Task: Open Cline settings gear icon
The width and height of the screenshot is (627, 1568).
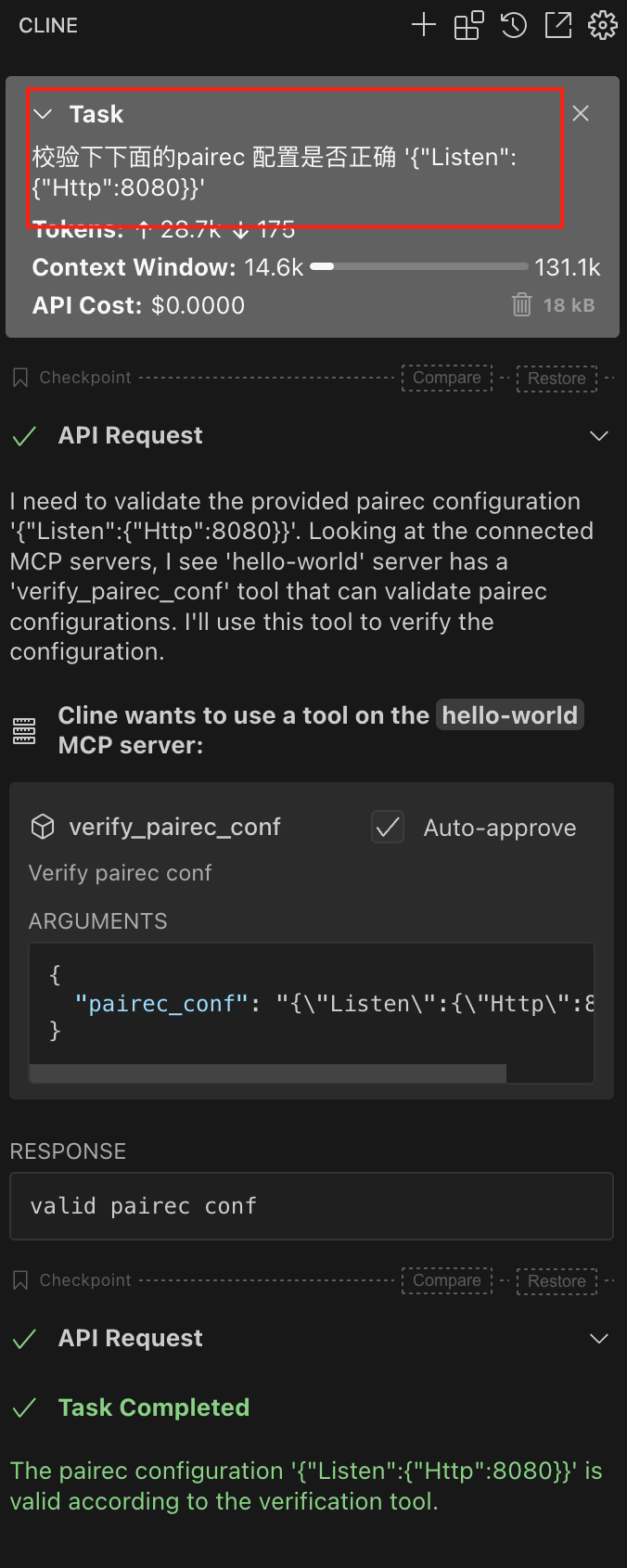Action: (603, 25)
